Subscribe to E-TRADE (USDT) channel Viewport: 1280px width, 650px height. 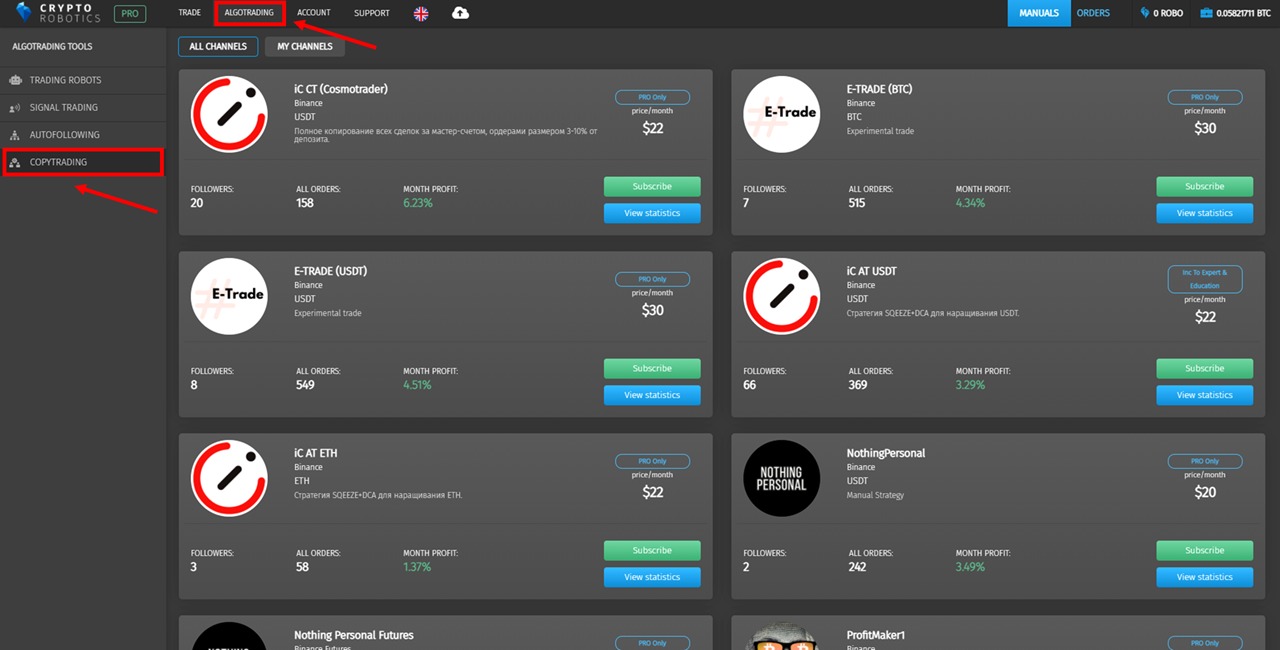(652, 368)
